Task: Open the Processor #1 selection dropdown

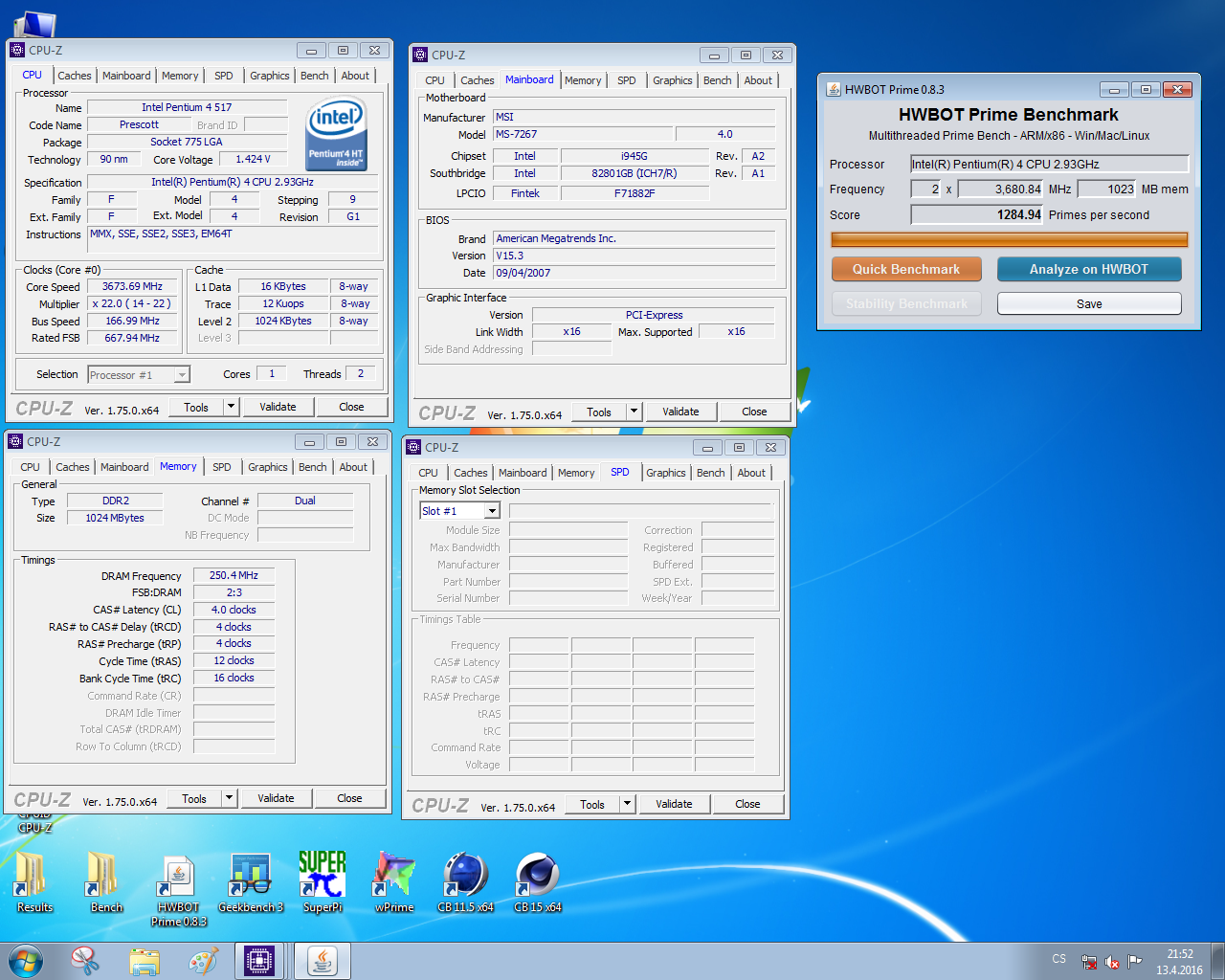Action: tap(182, 375)
